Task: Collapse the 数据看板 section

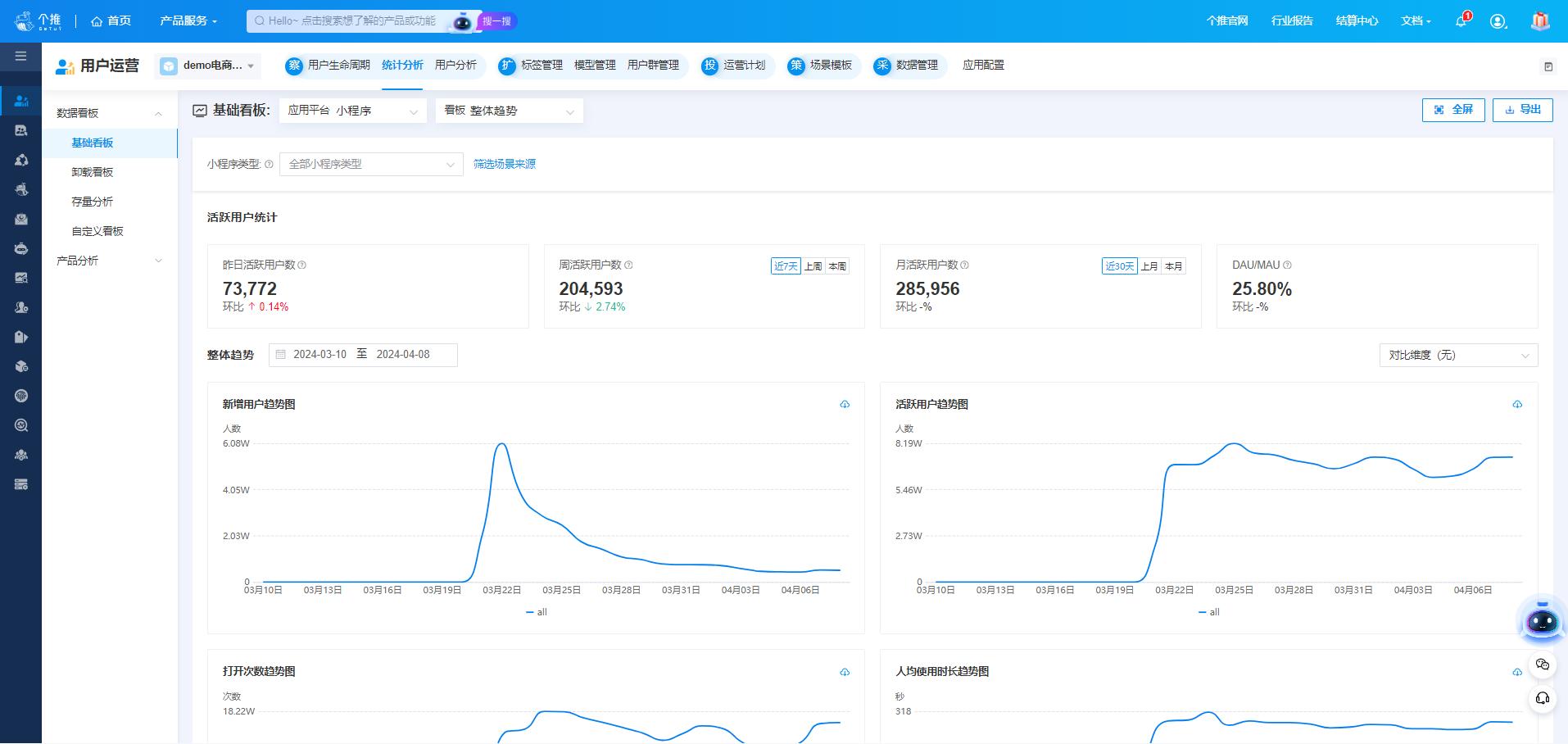Action: [x=109, y=113]
